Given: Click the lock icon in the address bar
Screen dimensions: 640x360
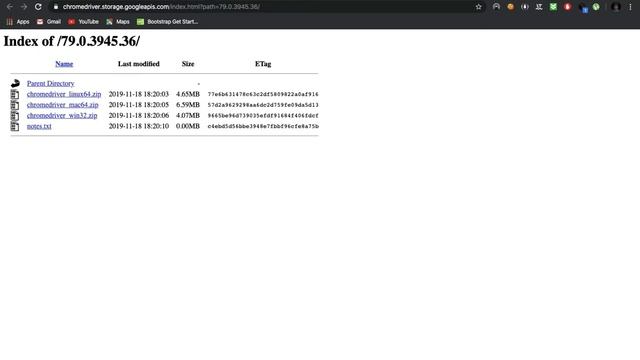Looking at the screenshot, I should pos(56,7).
